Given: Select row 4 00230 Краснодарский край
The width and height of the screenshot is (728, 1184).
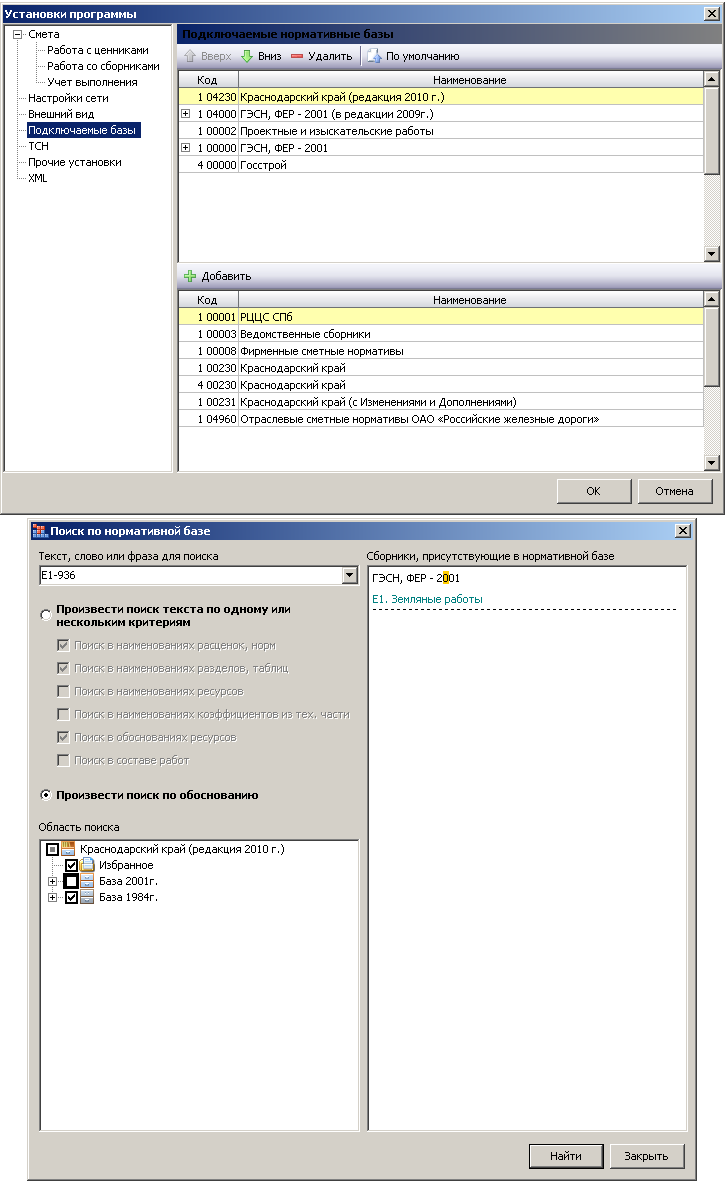Looking at the screenshot, I should click(441, 385).
